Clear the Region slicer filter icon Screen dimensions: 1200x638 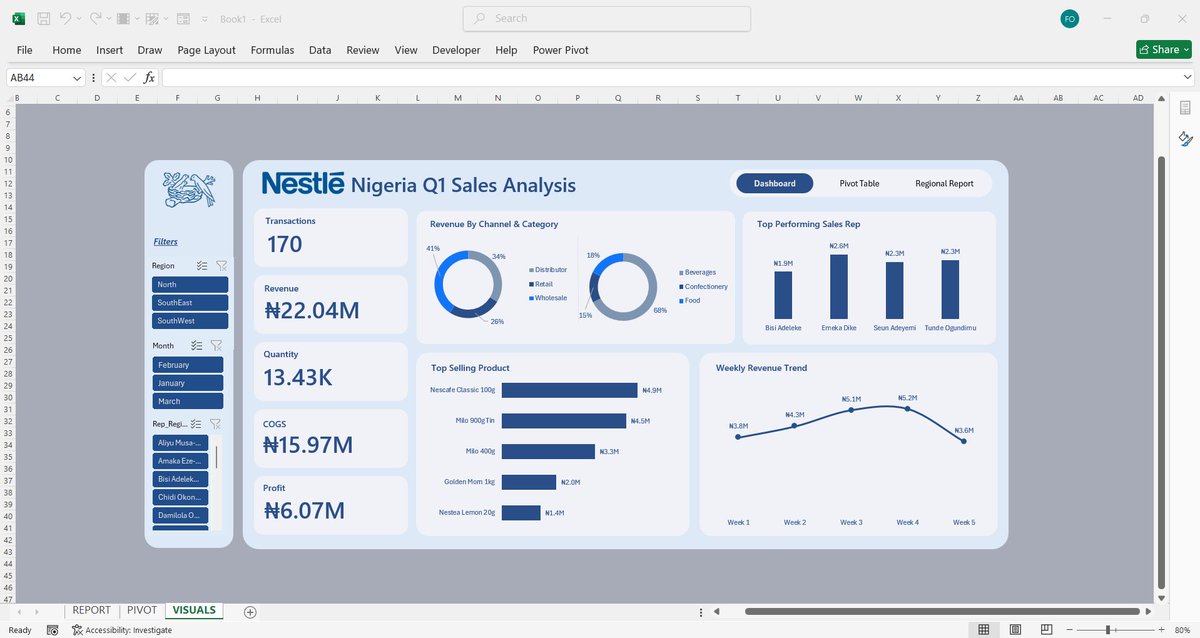click(x=221, y=266)
